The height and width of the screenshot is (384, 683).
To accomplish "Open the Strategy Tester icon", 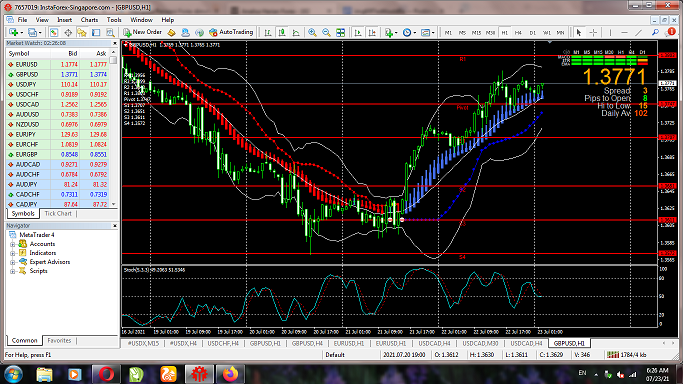I will [110, 32].
